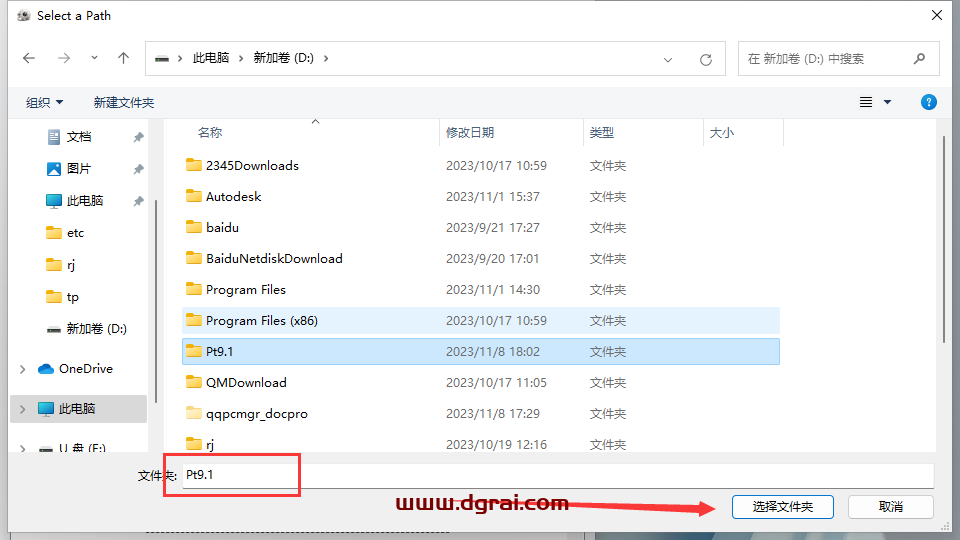Unpin 图片 using its pin icon
This screenshot has width=960, height=540.
(x=138, y=169)
